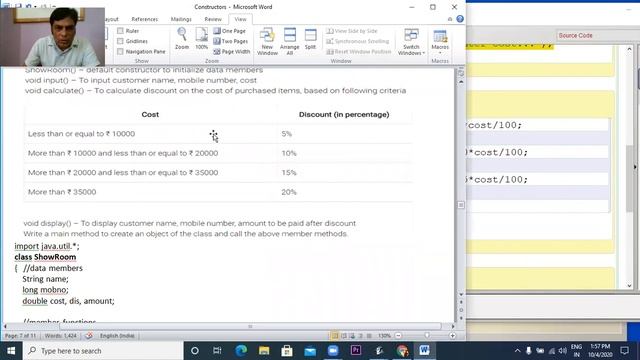Enable the Gridlines checkbox
Screen dimensions: 640x360
[120, 41]
